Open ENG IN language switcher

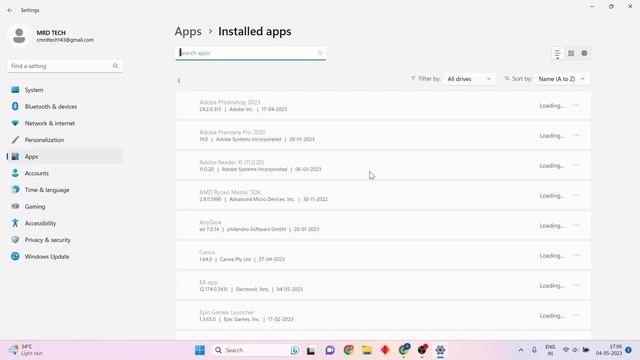550,350
